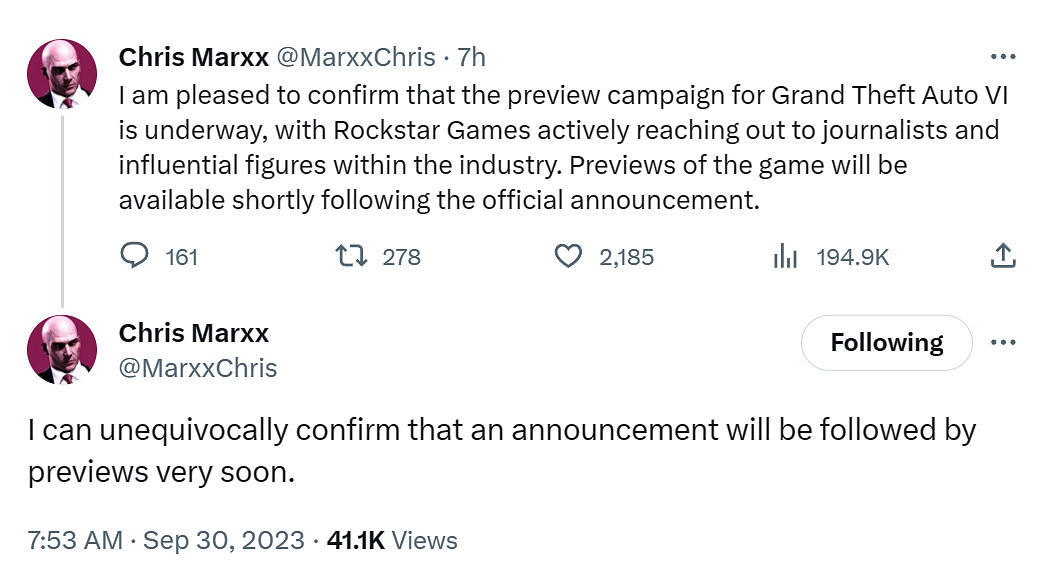
Task: Open the first tweet's profile avatar
Action: (62, 75)
